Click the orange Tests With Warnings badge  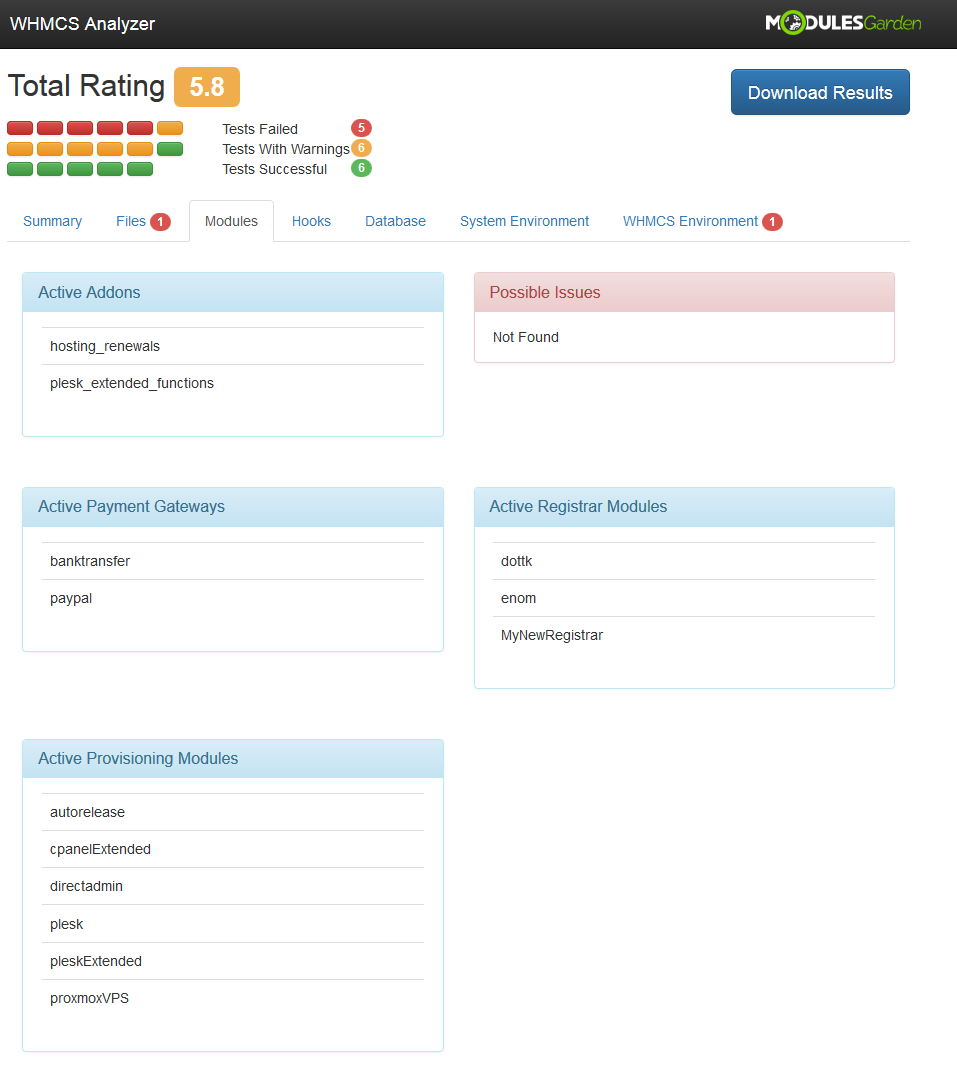[361, 148]
